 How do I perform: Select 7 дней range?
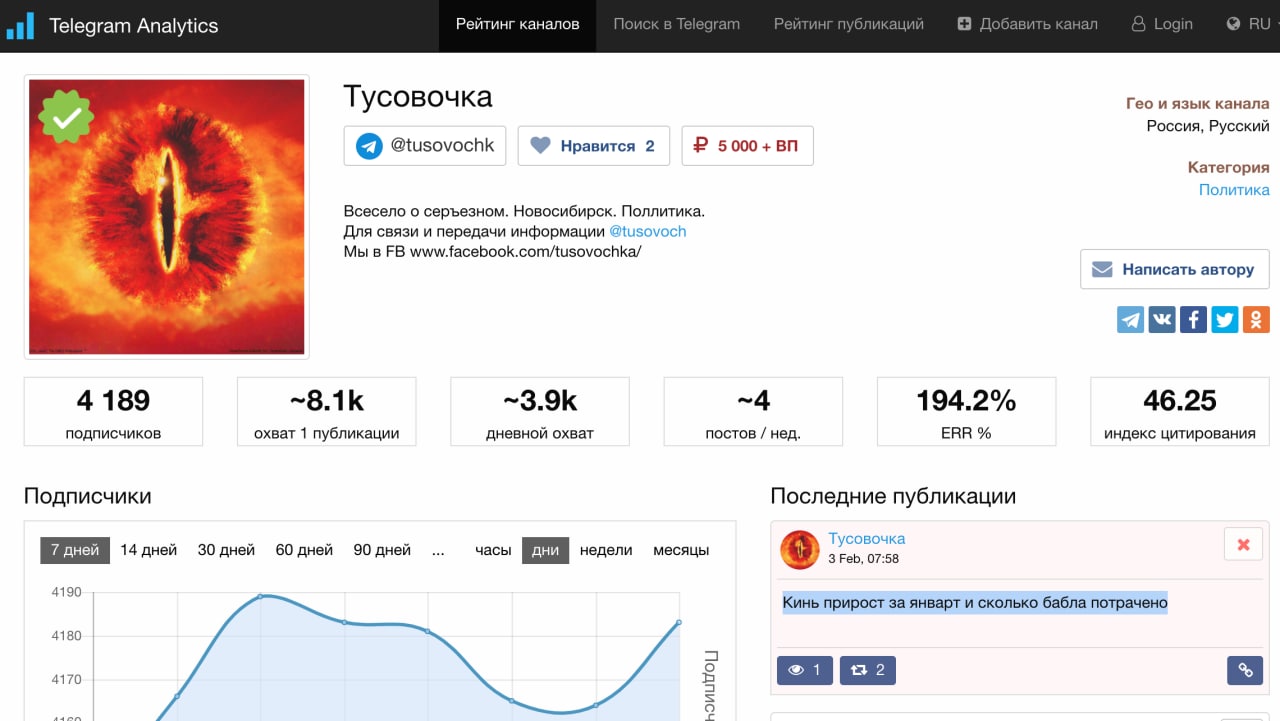75,550
